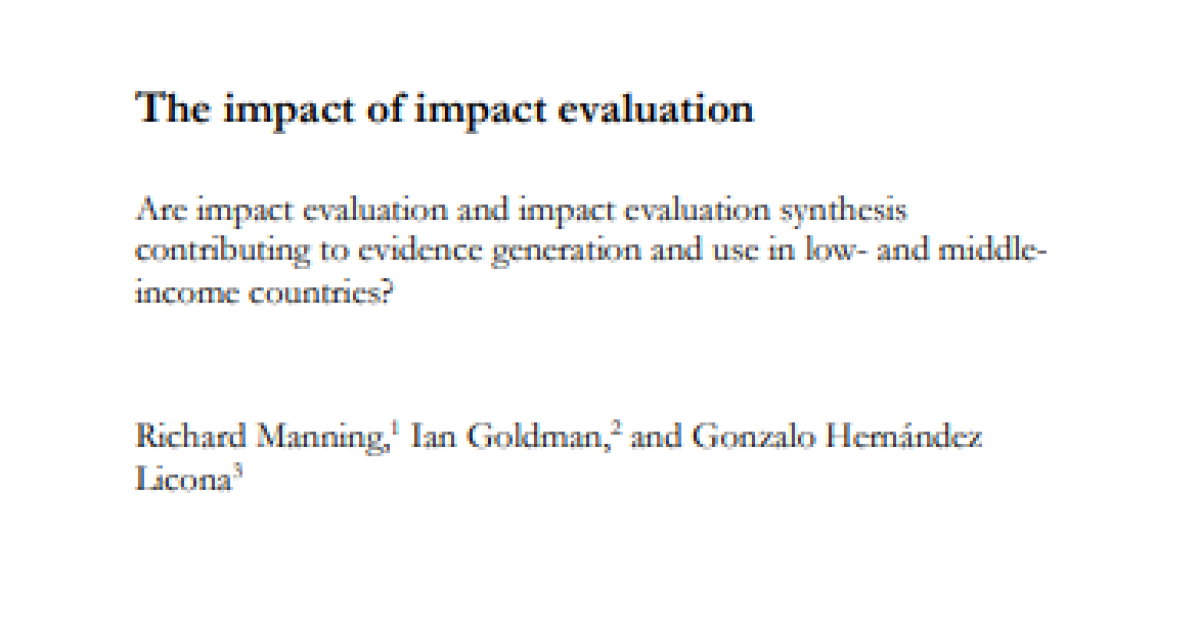Click footnote marker 3 after Licona
The width and height of the screenshot is (1200, 628).
click(236, 472)
